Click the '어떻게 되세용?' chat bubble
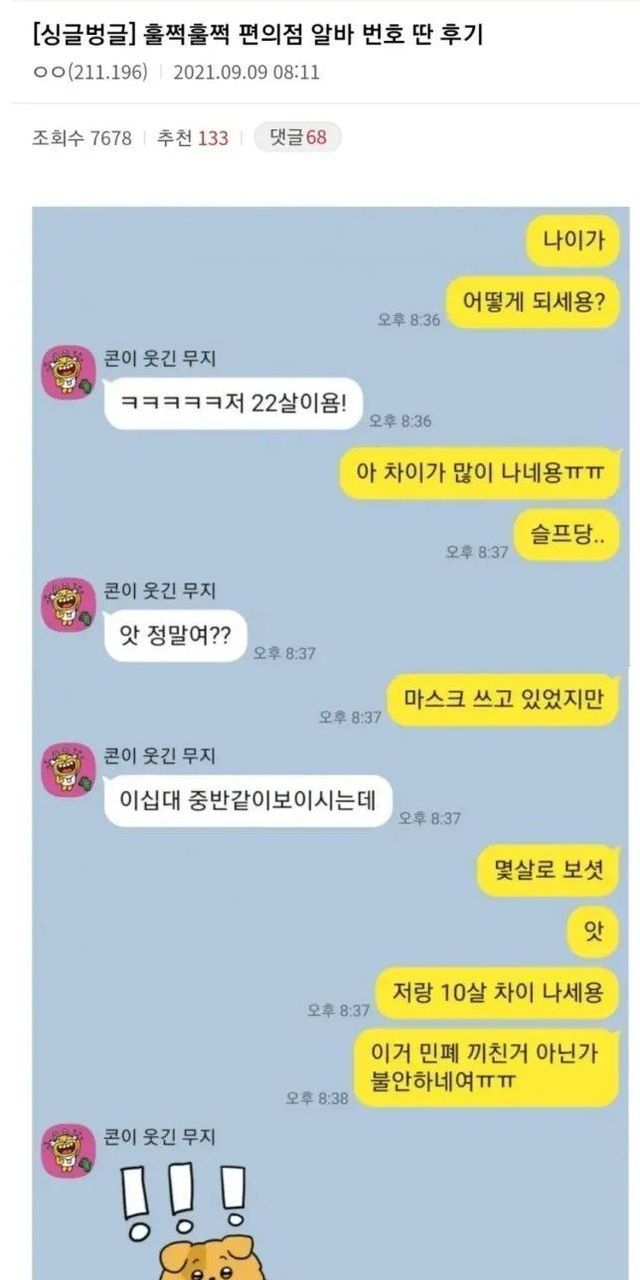The width and height of the screenshot is (640, 1280). click(x=532, y=299)
